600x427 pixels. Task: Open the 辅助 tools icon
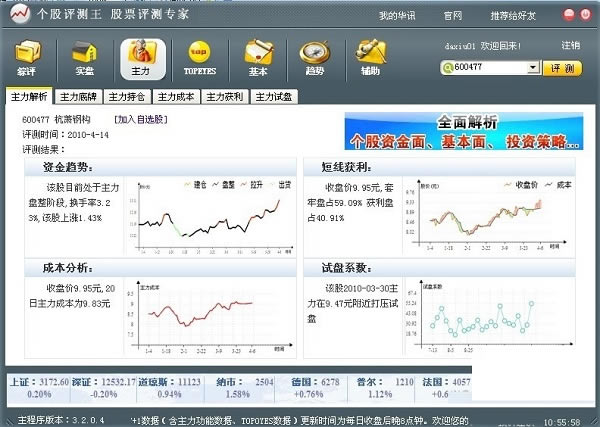(x=370, y=59)
